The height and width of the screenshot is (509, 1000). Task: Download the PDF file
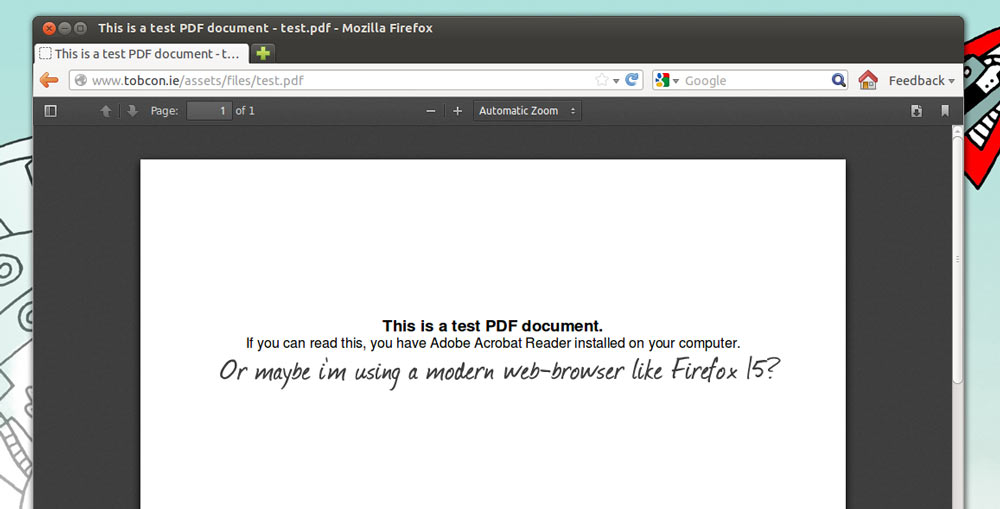(x=916, y=111)
